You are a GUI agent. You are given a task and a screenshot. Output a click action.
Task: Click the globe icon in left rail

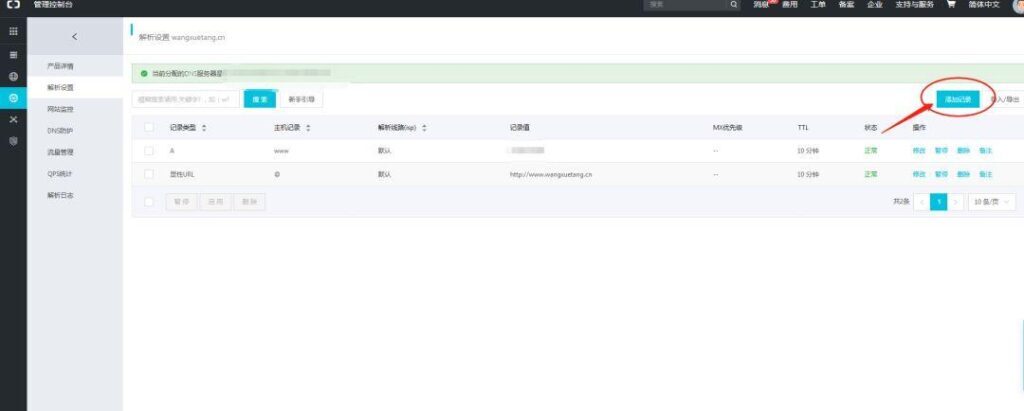point(13,76)
